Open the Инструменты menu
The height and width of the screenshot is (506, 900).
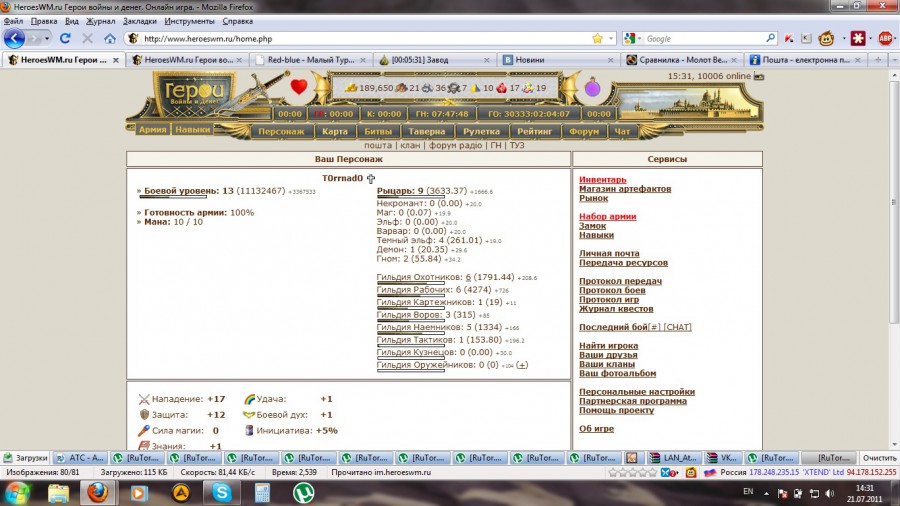pyautogui.click(x=189, y=21)
